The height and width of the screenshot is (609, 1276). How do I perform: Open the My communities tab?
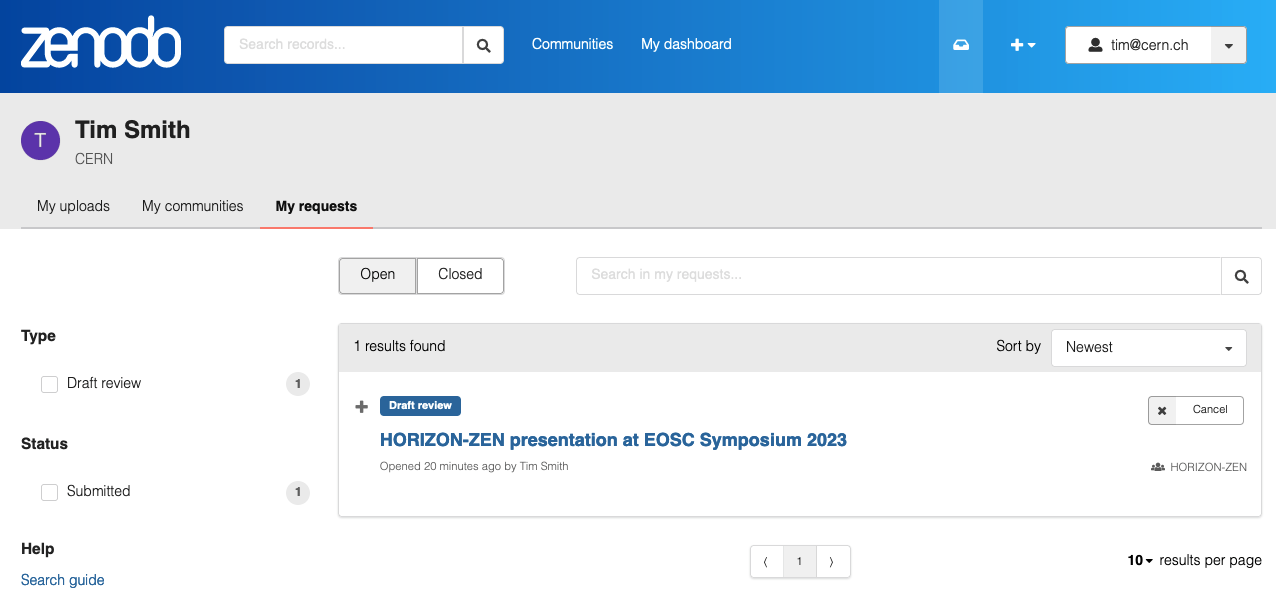pos(192,207)
